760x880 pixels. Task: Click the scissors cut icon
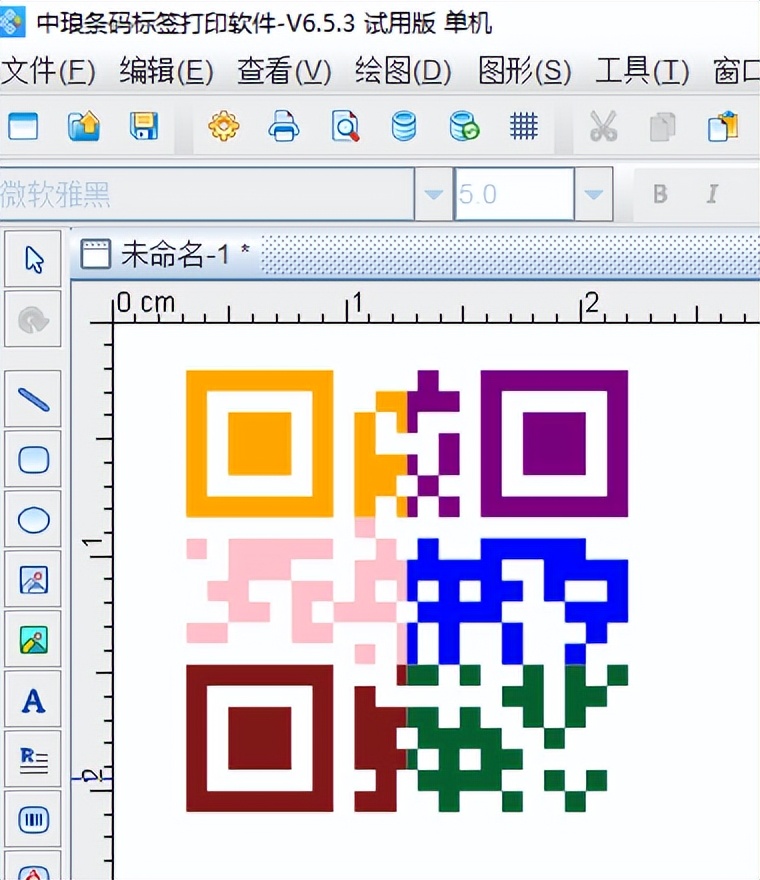pos(603,126)
